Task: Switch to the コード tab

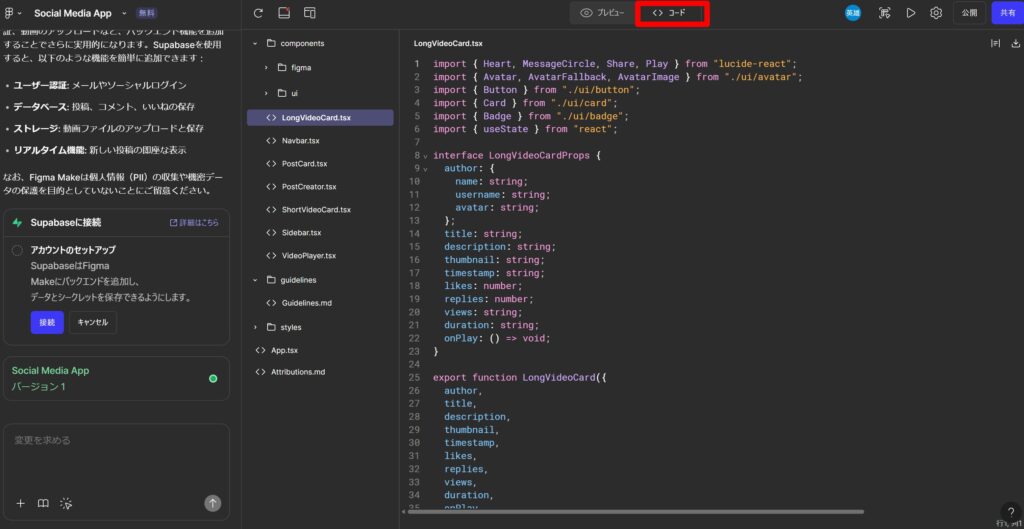Action: point(670,13)
